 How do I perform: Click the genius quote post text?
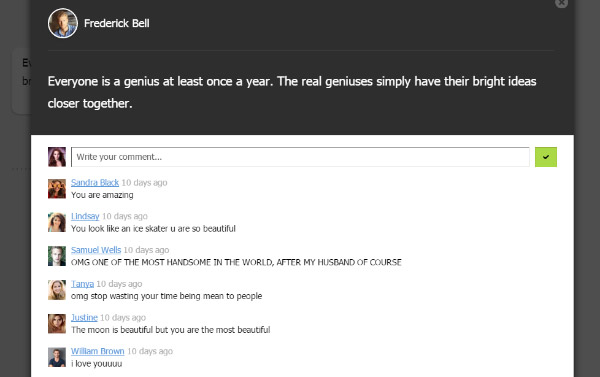coord(292,92)
